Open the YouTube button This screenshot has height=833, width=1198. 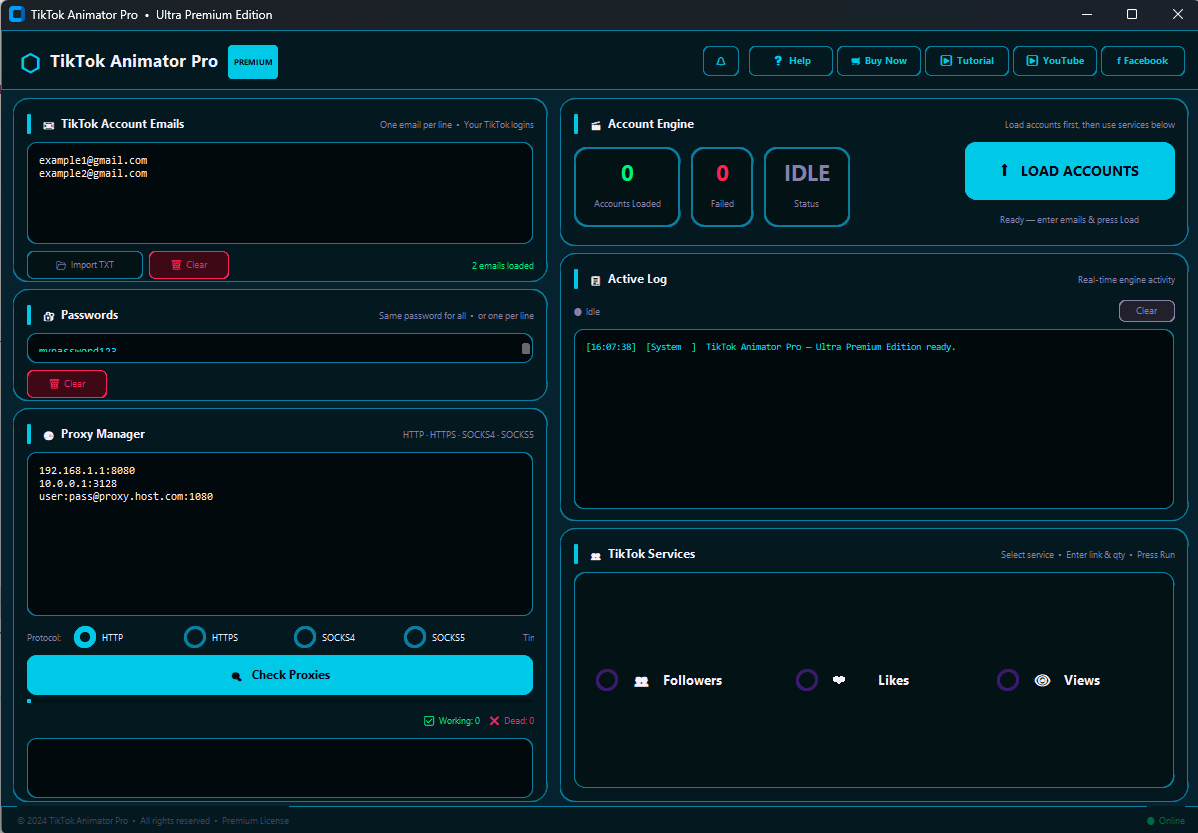point(1055,61)
